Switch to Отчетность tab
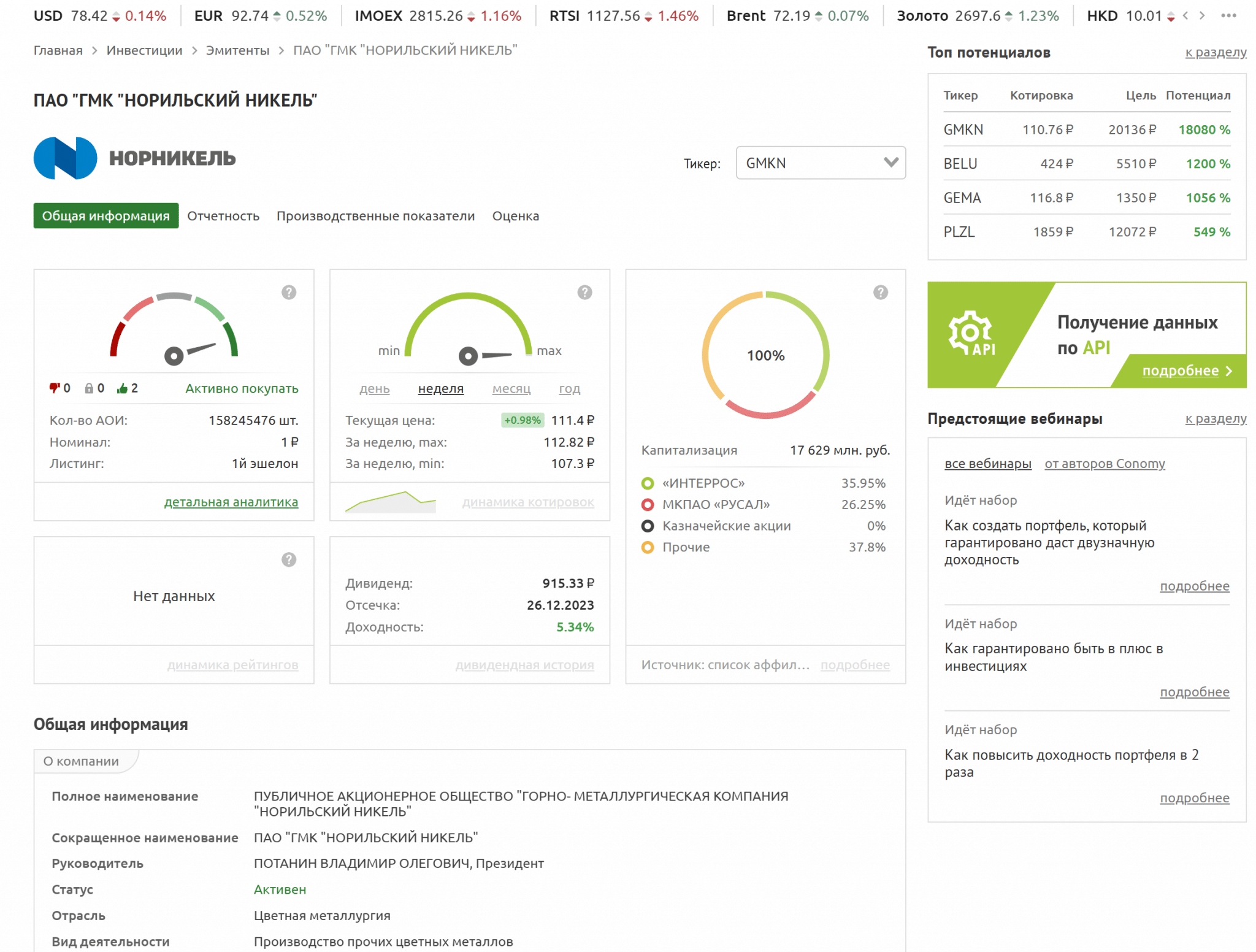Image resolution: width=1256 pixels, height=952 pixels. click(223, 216)
